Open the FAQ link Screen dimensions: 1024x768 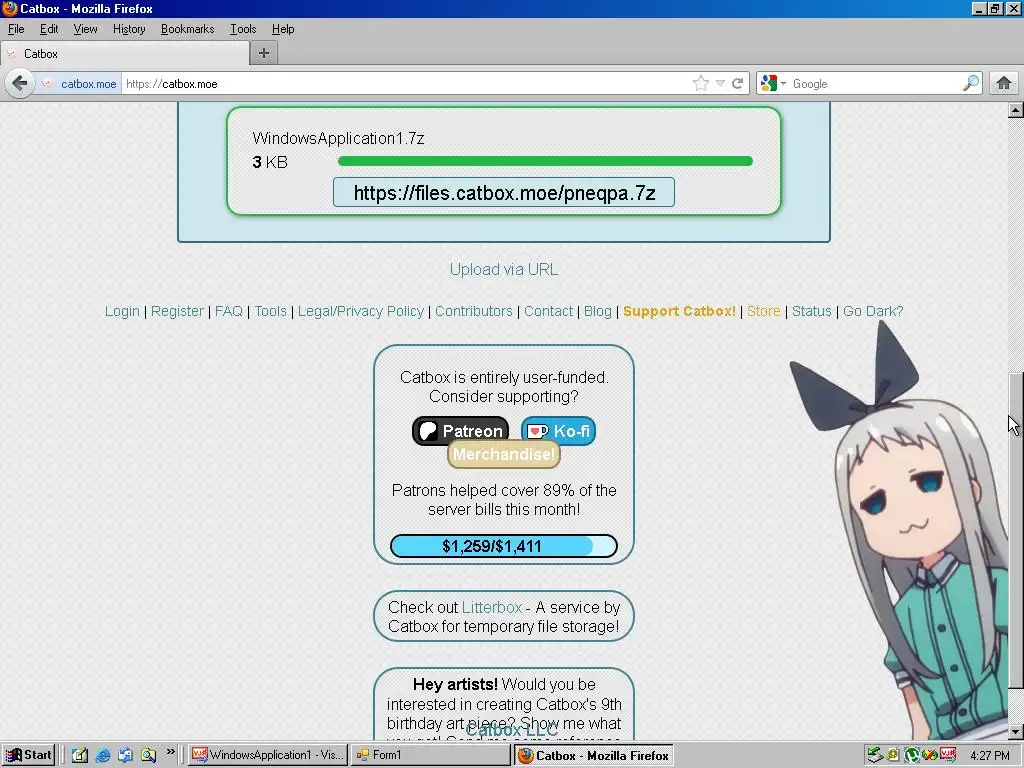pos(229,312)
